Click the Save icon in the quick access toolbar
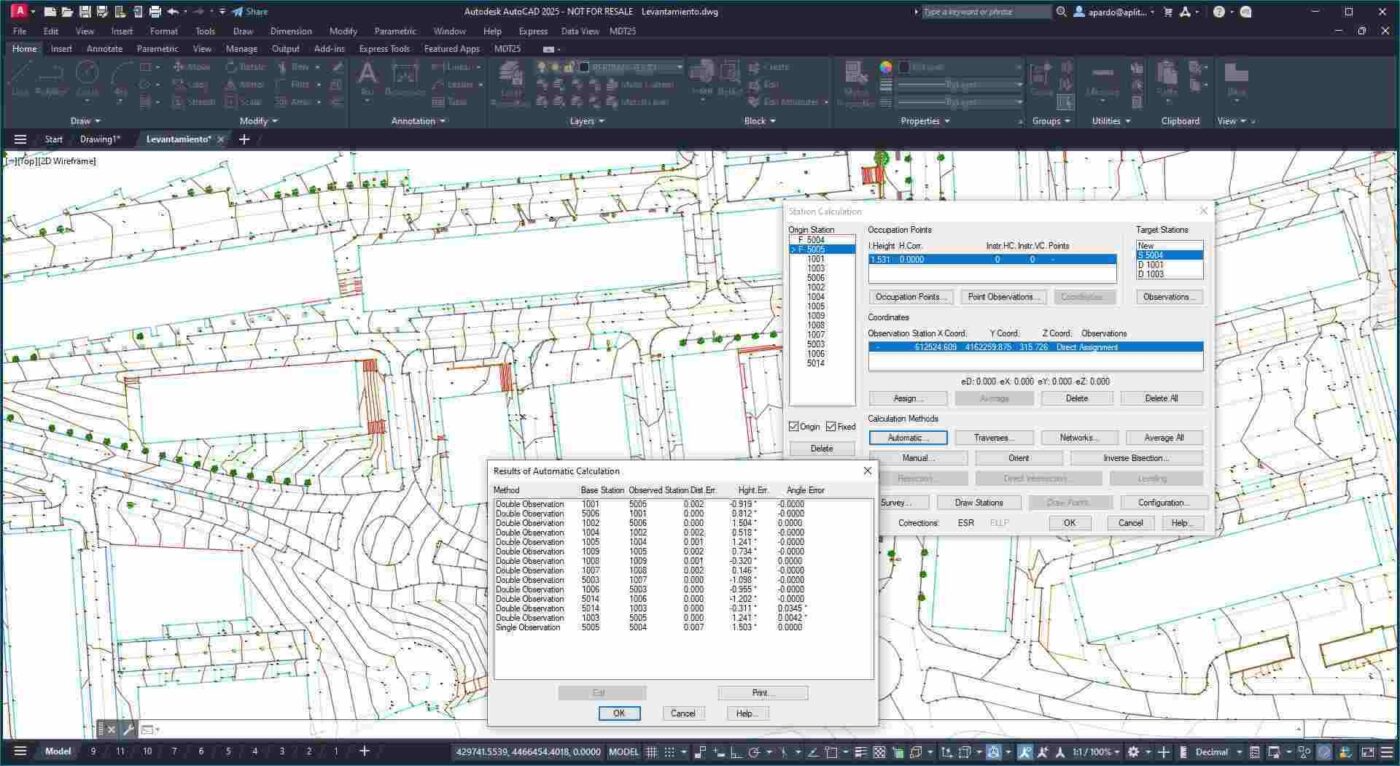The image size is (1400, 766). pyautogui.click(x=85, y=12)
